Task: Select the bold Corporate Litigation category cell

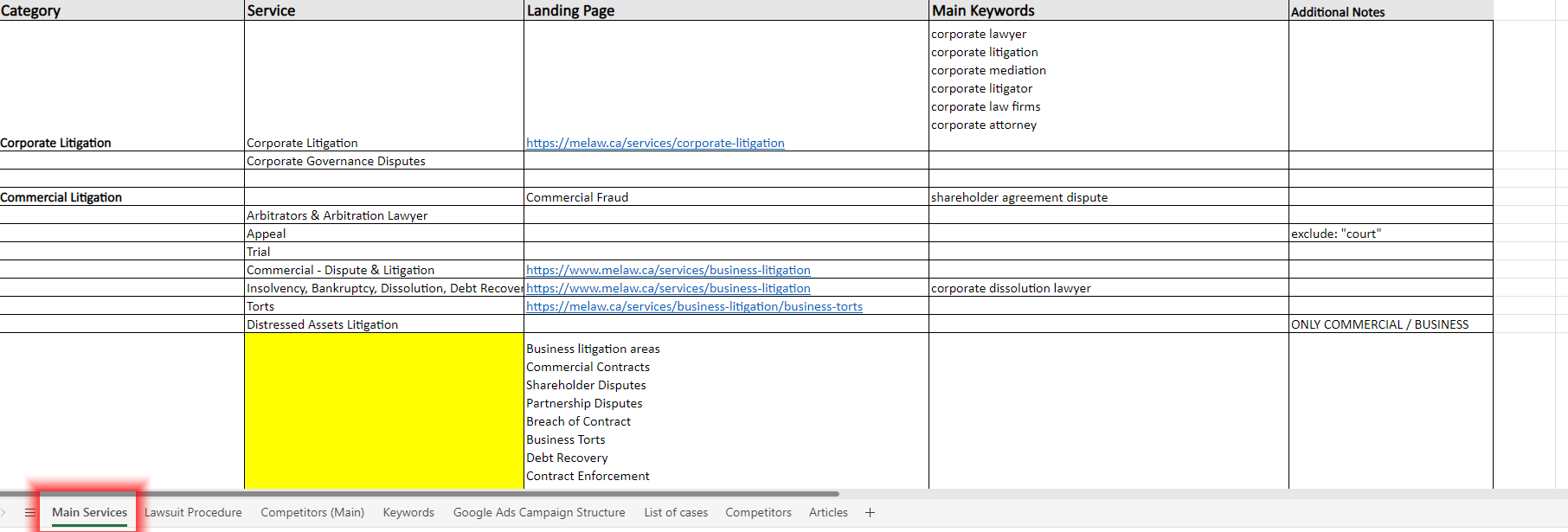Action: click(122, 86)
